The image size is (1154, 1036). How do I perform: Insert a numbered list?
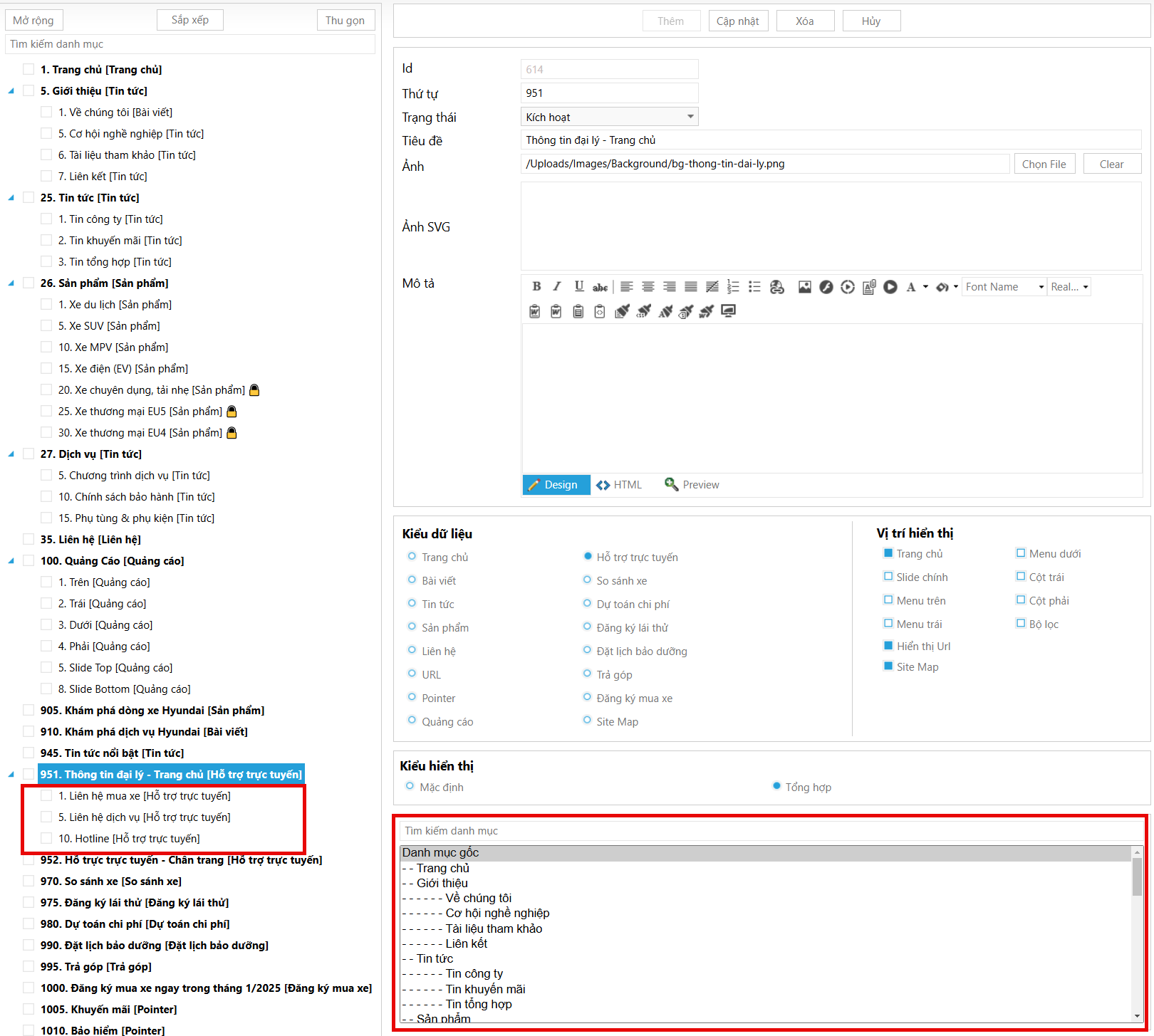tap(733, 287)
